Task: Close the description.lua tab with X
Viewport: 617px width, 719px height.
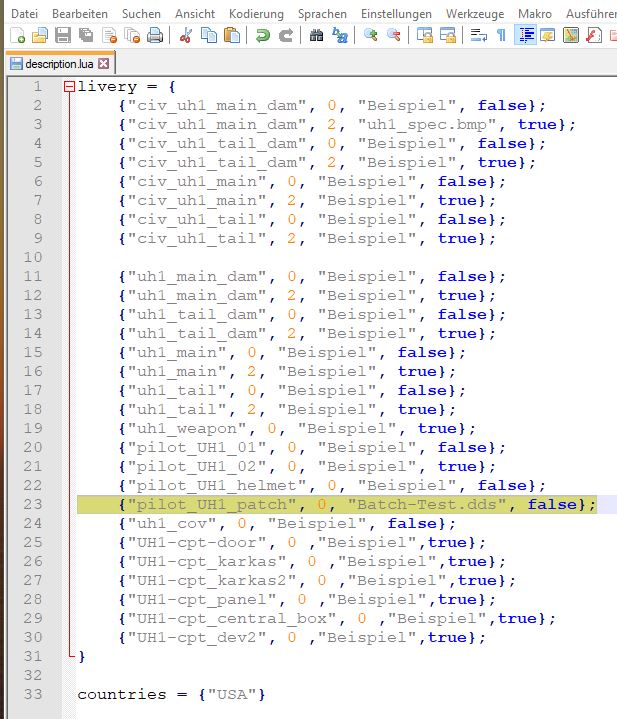Action: 104,63
